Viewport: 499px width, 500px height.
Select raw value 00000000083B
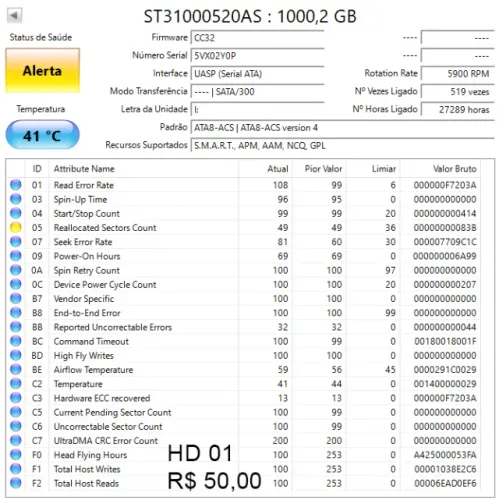(445, 228)
